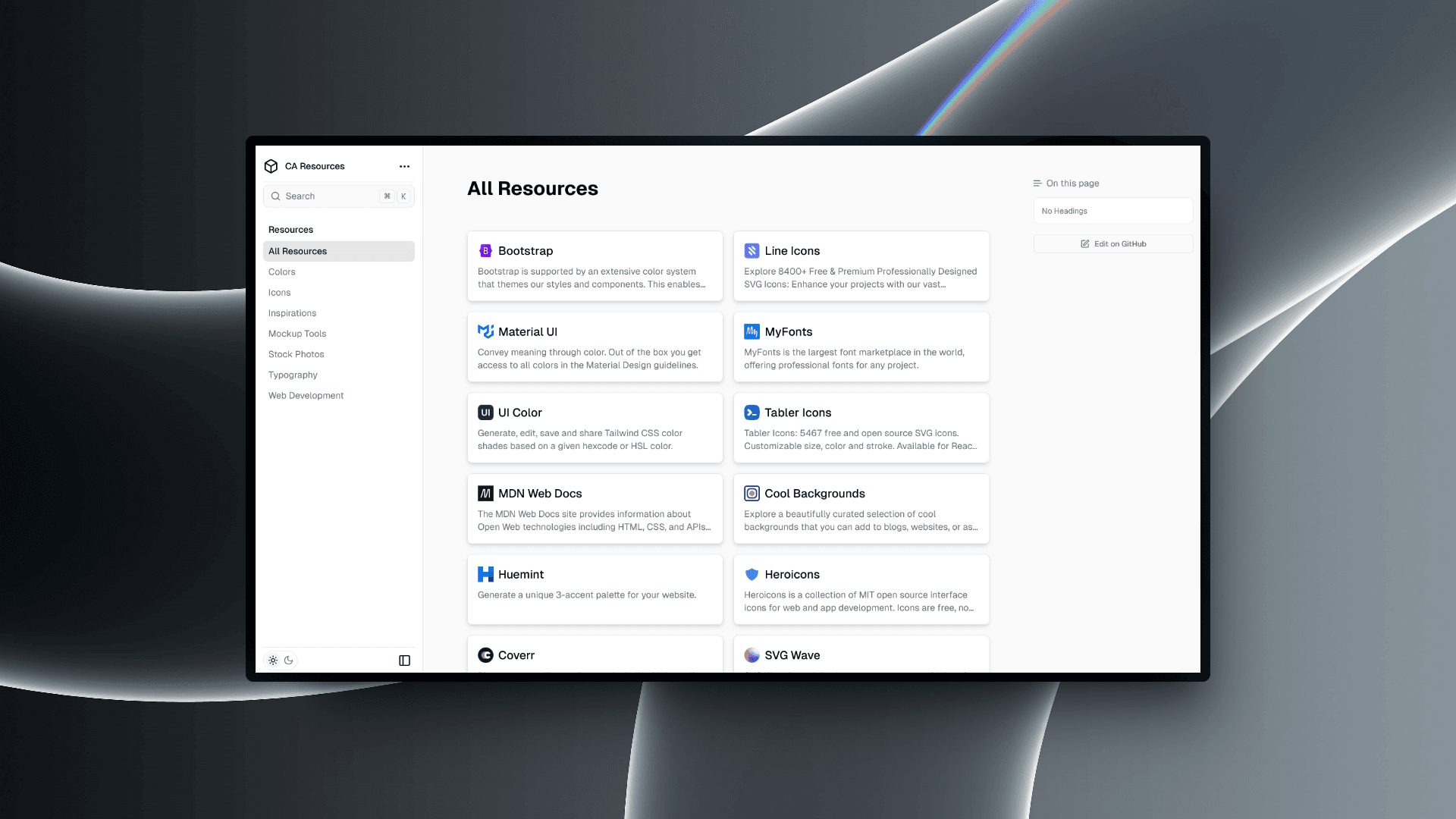
Task: Click the Search input field
Action: (x=338, y=195)
